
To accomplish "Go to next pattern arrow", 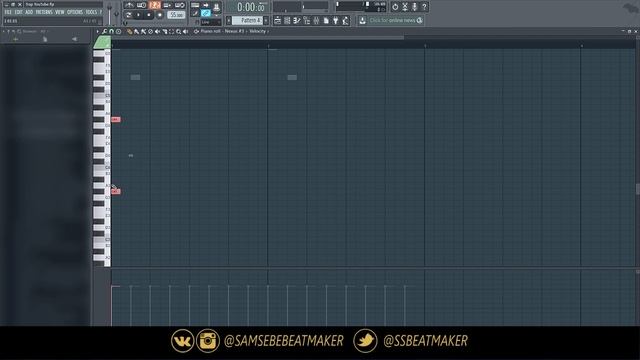I will (x=266, y=20).
